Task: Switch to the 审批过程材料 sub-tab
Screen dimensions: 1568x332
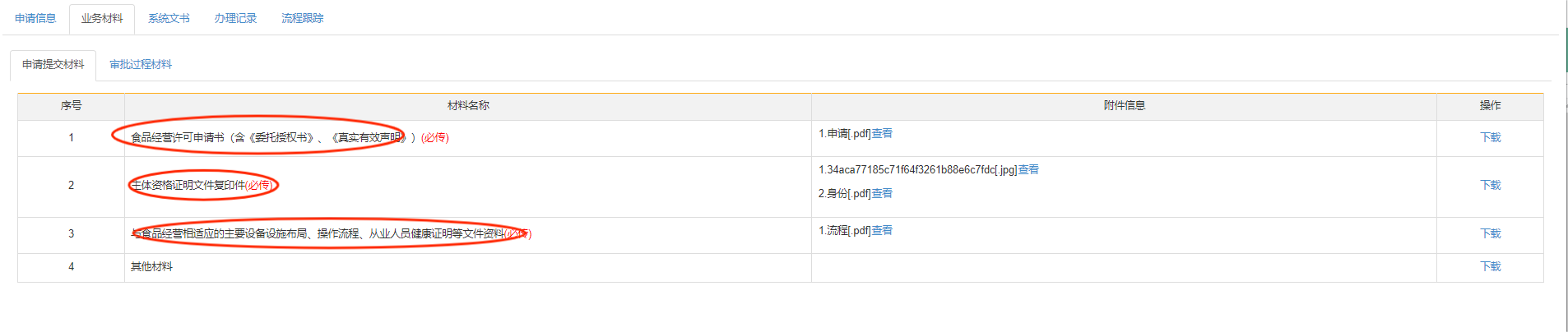Action: [x=141, y=64]
